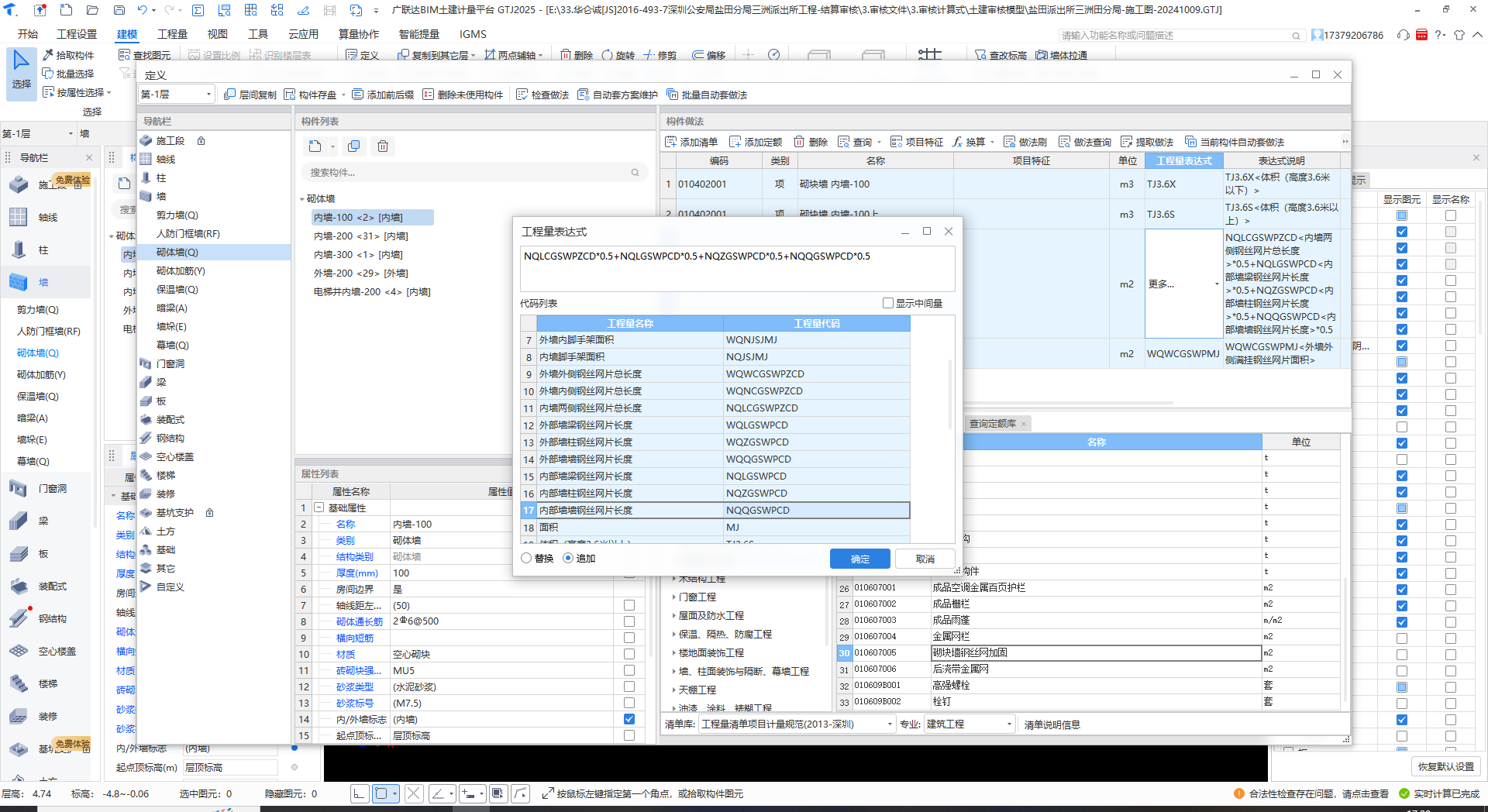Click the trash icon in 构件列表
The height and width of the screenshot is (812, 1488).
(x=383, y=146)
